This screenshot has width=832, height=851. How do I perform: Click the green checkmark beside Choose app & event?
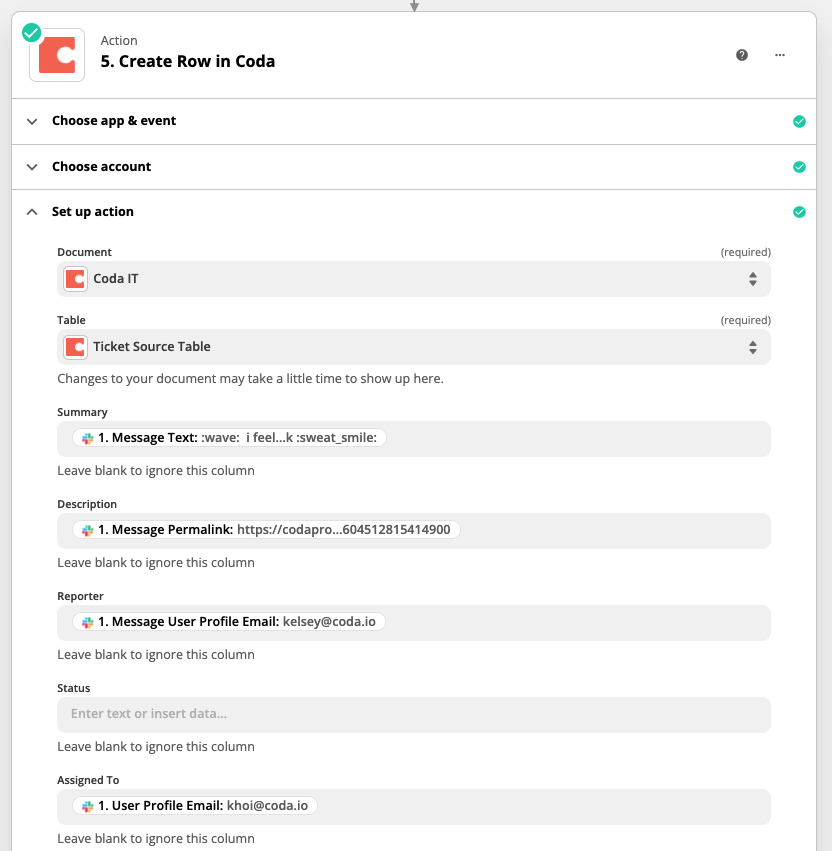pyautogui.click(x=799, y=121)
